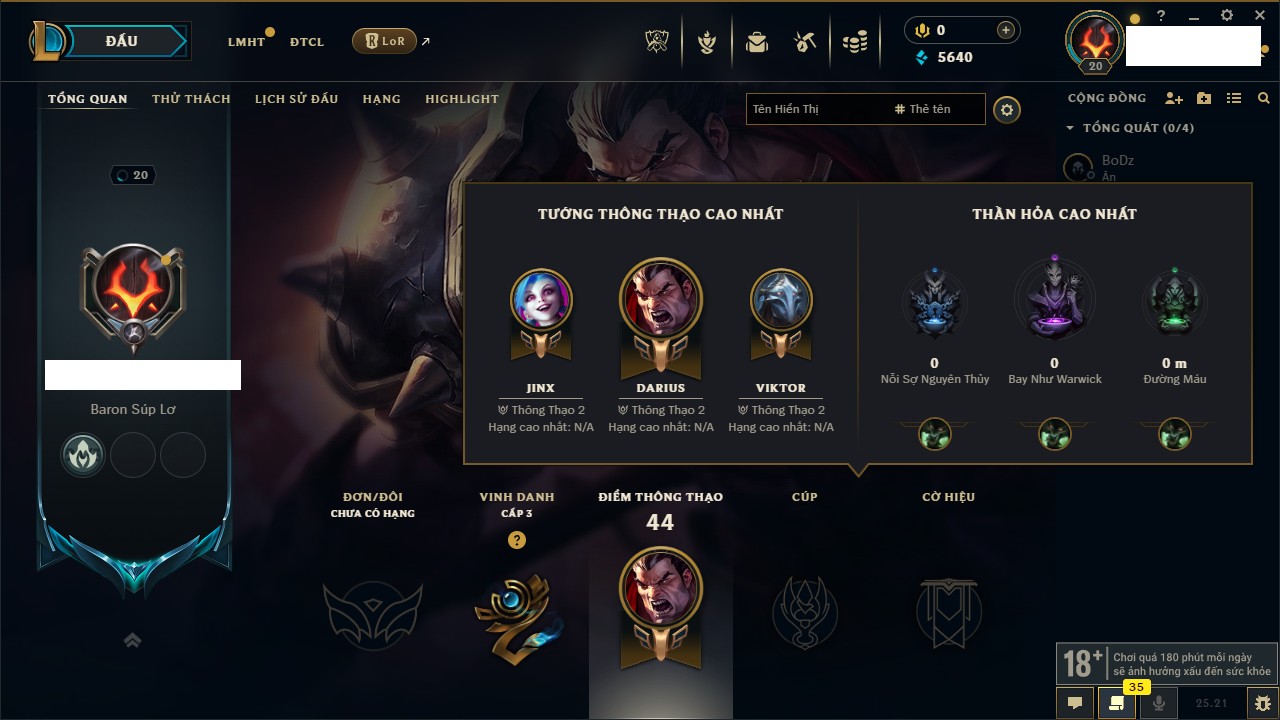Viewport: 1280px width, 720px height.
Task: Click the plus to buy RP
Action: click(1006, 30)
